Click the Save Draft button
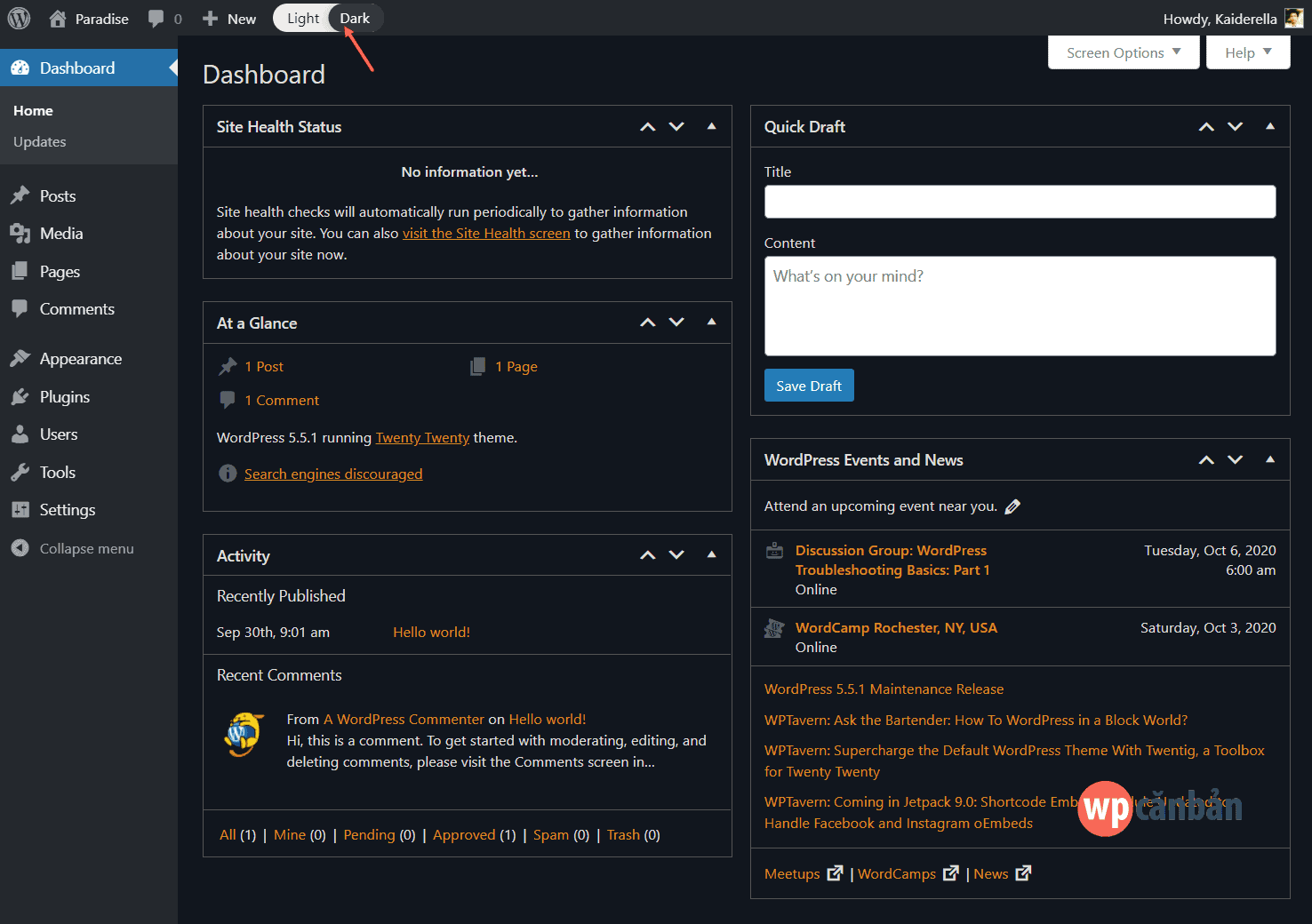1312x924 pixels. tap(809, 386)
